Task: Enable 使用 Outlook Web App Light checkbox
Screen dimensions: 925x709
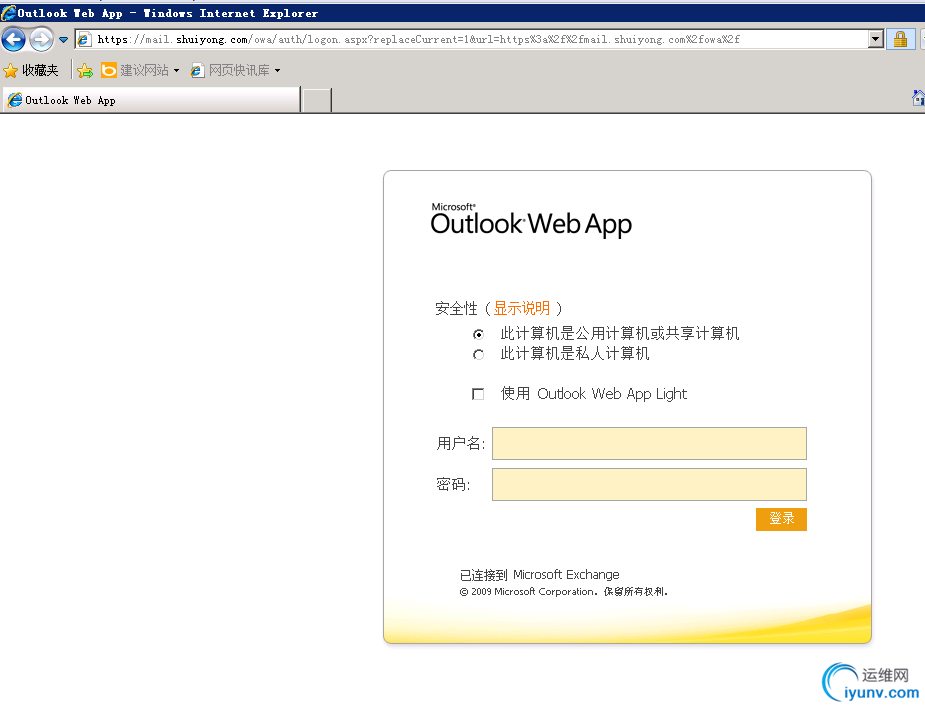Action: [x=478, y=394]
